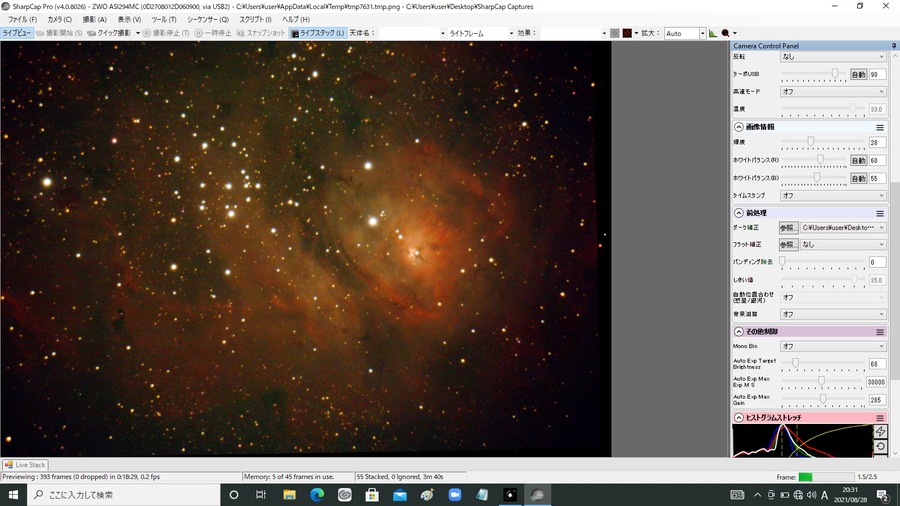Toggle ターボUSB 自動 button
Image resolution: width=900 pixels, height=506 pixels.
(x=858, y=75)
